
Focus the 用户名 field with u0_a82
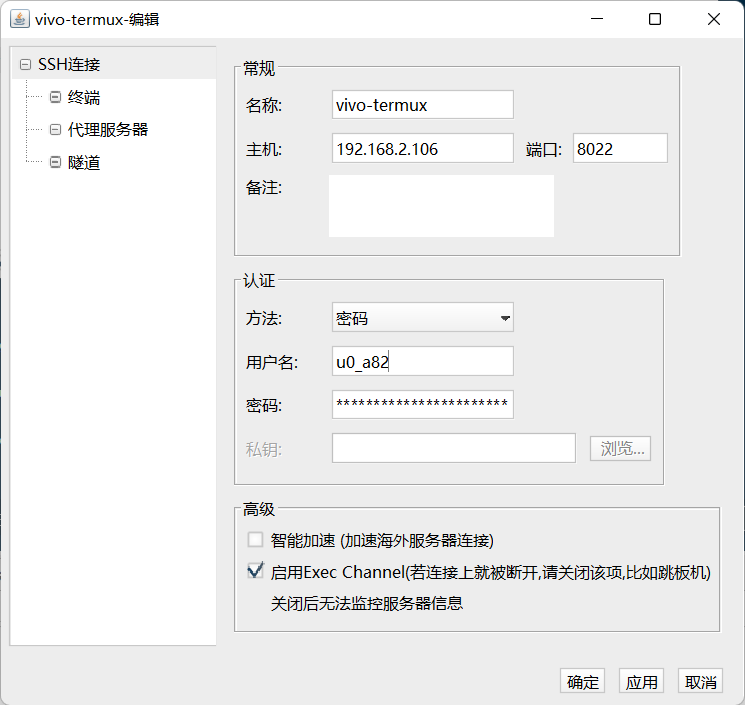tap(422, 361)
